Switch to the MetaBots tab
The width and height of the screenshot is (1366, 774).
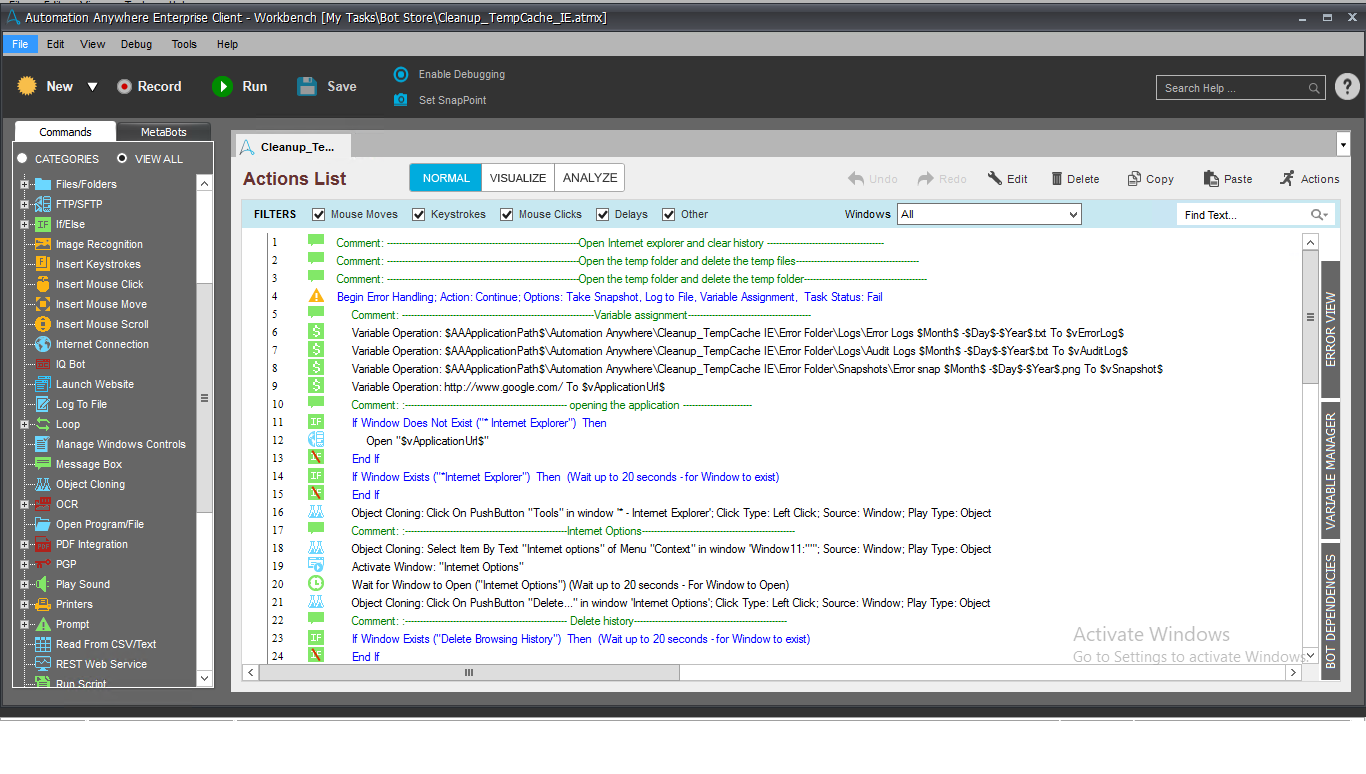[163, 132]
